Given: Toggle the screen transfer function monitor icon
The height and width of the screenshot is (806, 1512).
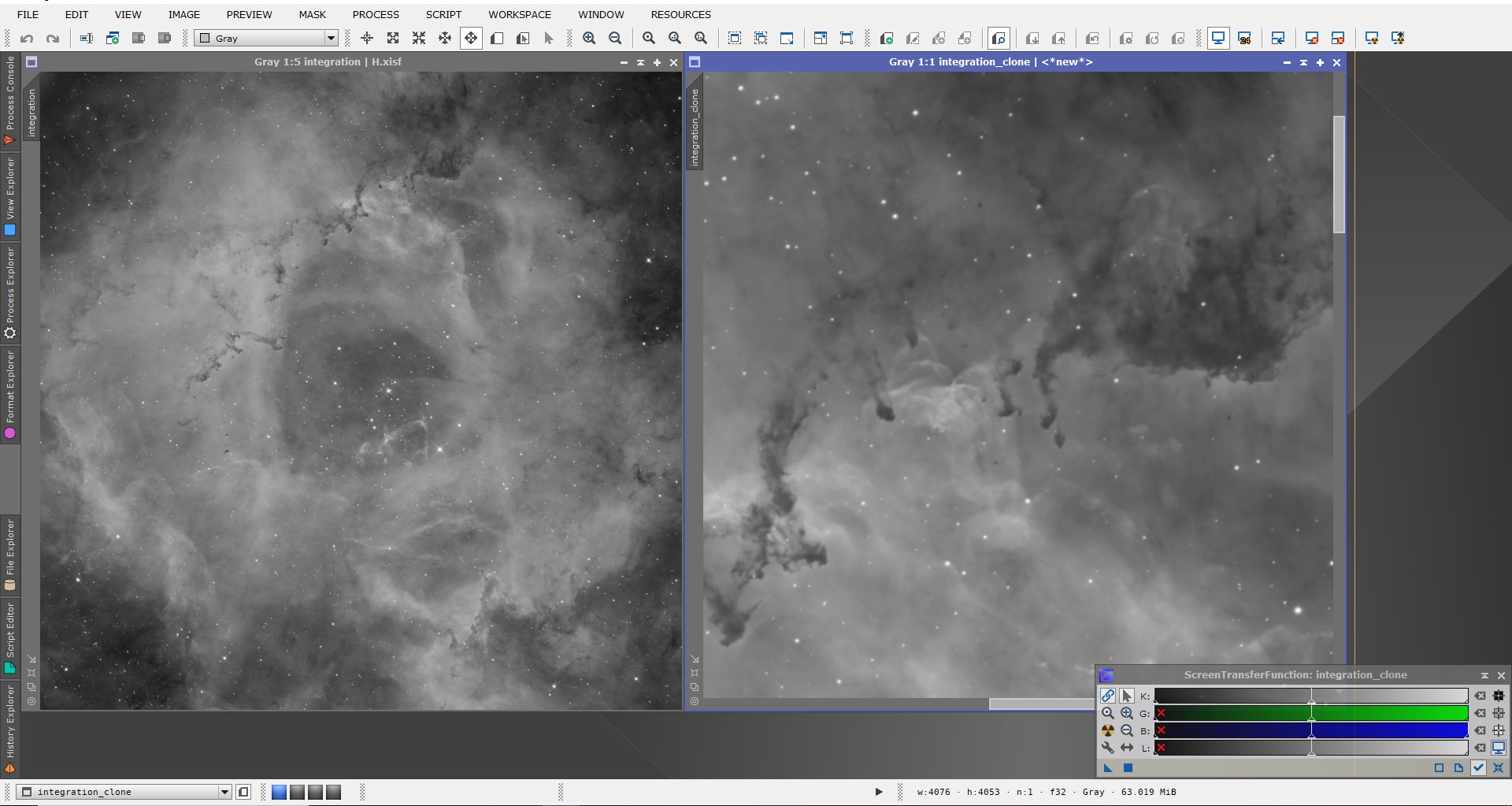Looking at the screenshot, I should [x=1218, y=38].
